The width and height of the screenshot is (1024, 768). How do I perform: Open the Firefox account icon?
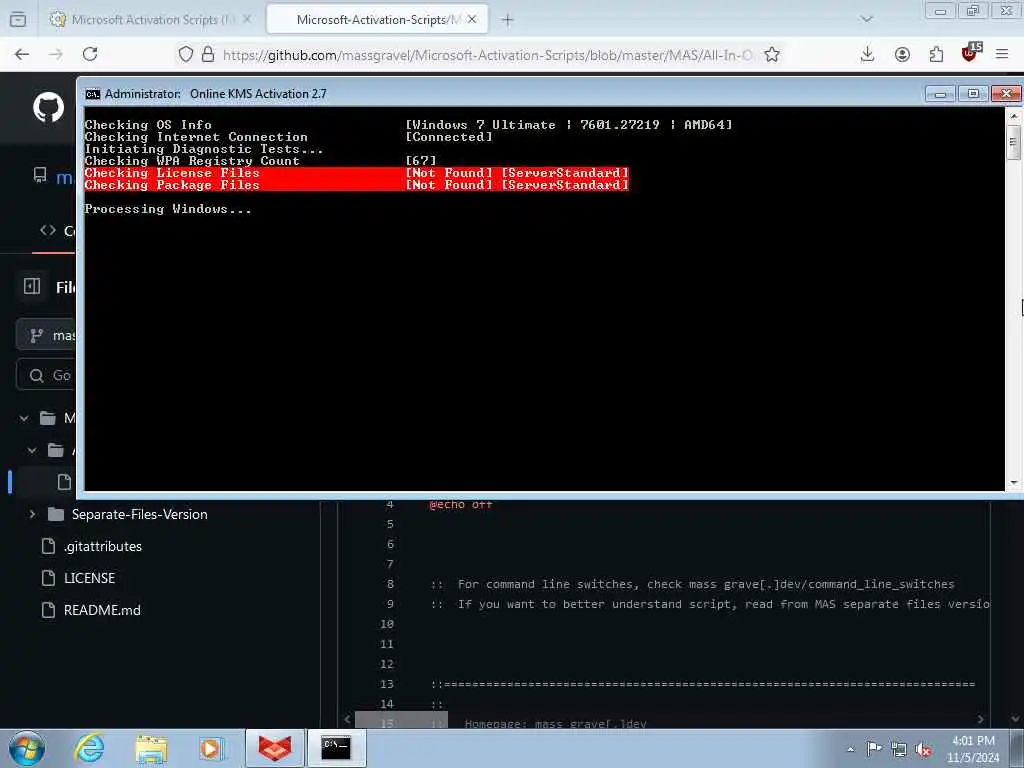coord(902,54)
